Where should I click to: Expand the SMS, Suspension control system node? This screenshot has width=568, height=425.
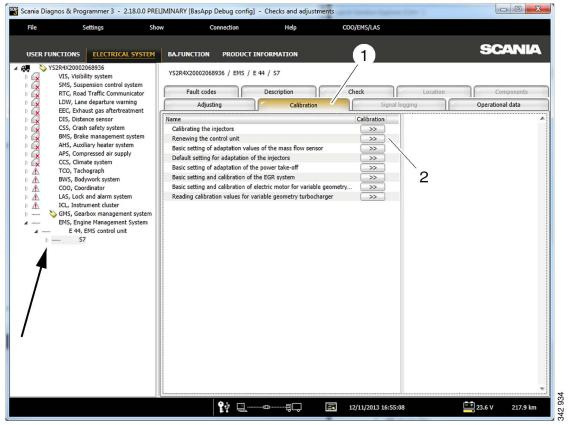coord(26,86)
